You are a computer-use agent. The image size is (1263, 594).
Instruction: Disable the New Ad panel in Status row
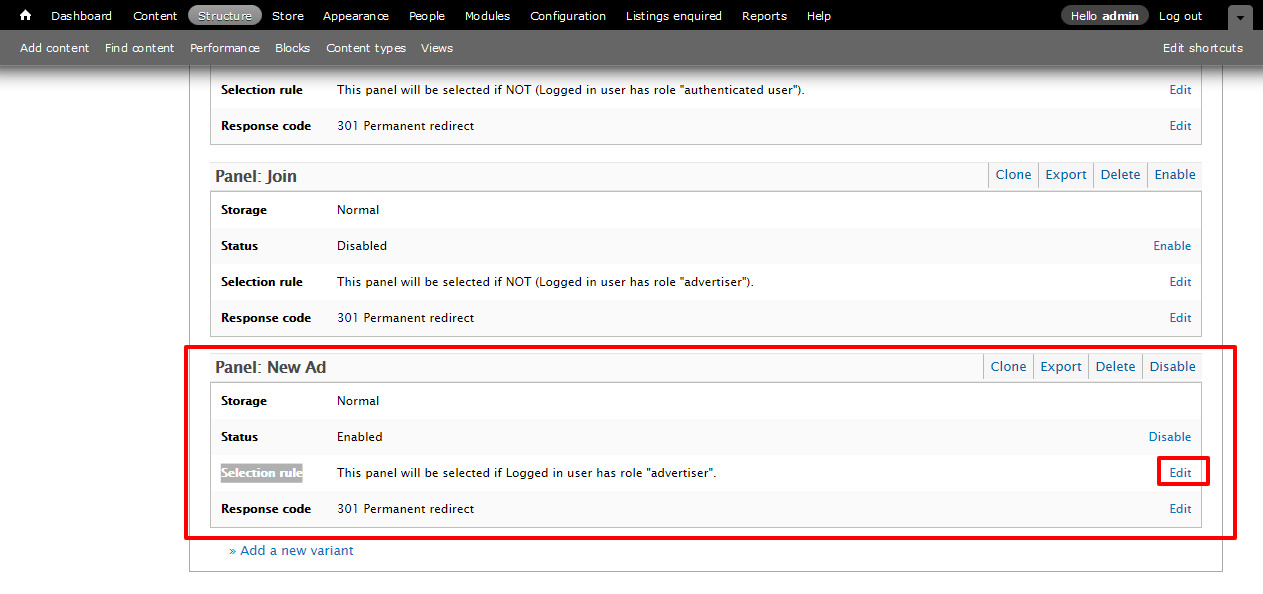pyautogui.click(x=1169, y=437)
